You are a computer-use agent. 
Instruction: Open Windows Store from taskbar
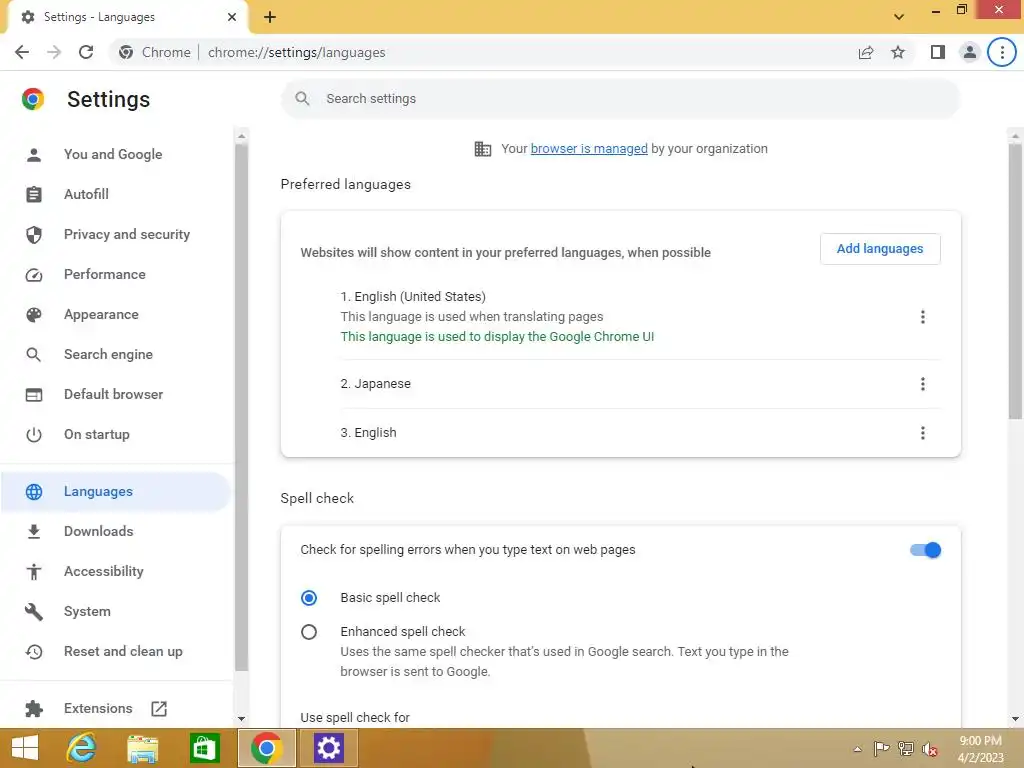click(204, 748)
